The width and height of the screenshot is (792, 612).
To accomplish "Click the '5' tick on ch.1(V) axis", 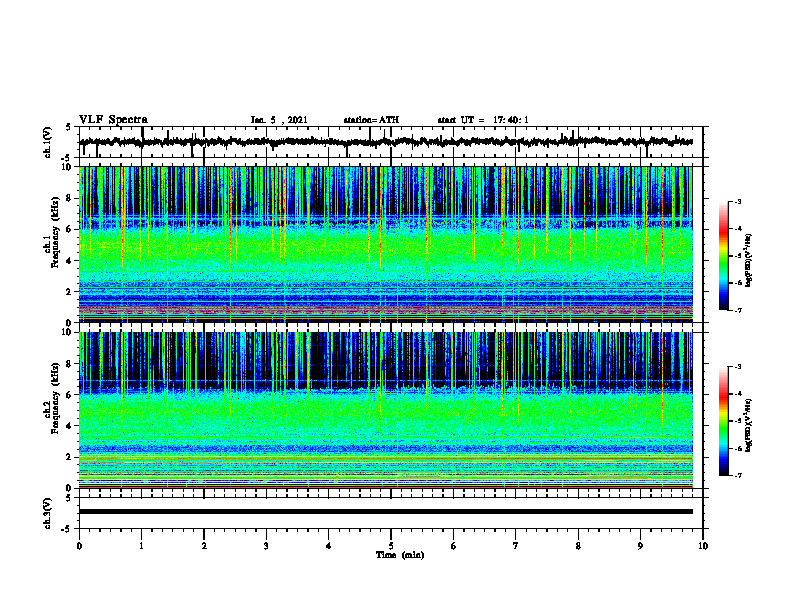I will click(69, 127).
